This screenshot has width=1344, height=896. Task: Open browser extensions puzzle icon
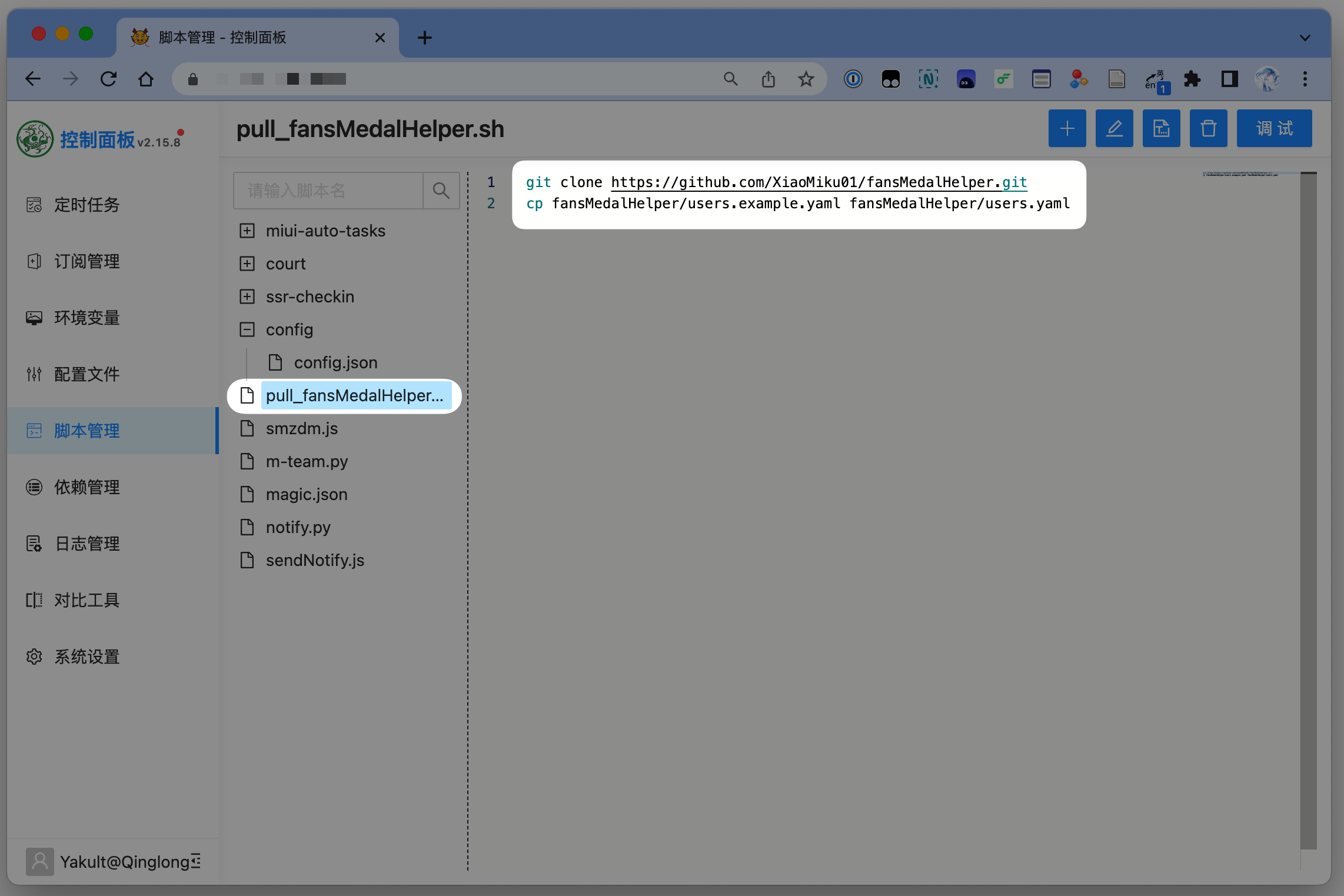point(1192,79)
